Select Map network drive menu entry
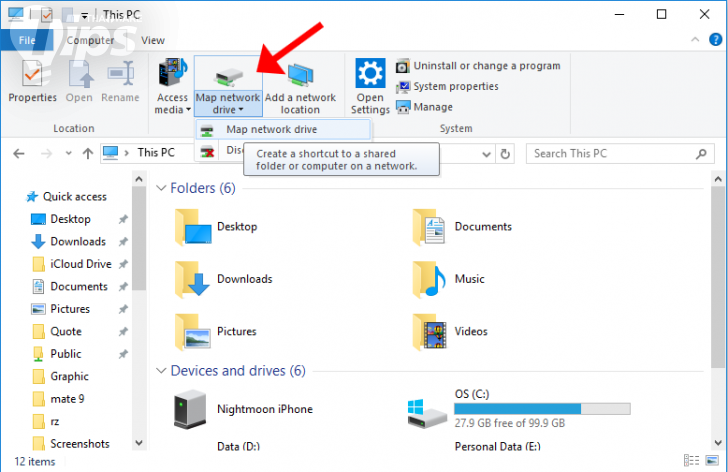728x472 pixels. (283, 129)
